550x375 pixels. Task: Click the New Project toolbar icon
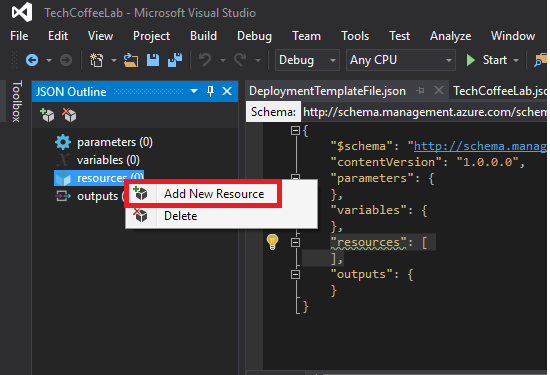pyautogui.click(x=96, y=60)
